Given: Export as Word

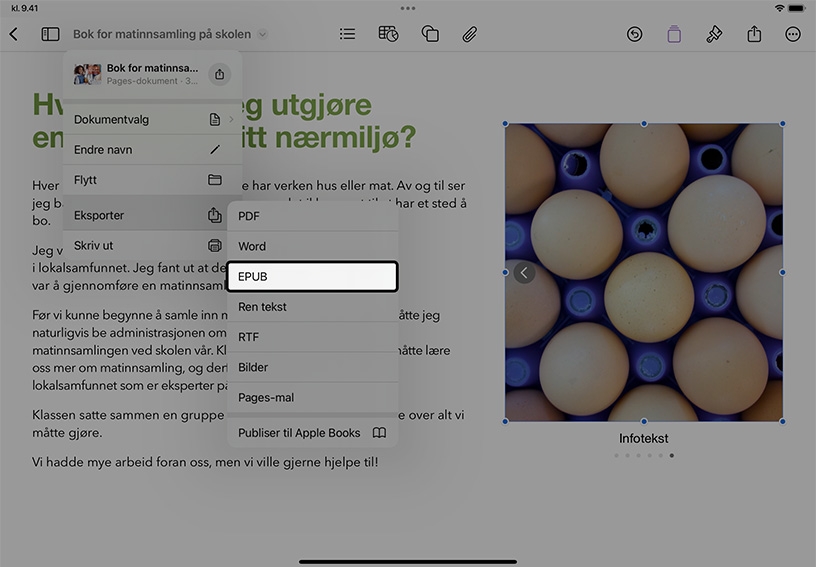Looking at the screenshot, I should click(313, 247).
